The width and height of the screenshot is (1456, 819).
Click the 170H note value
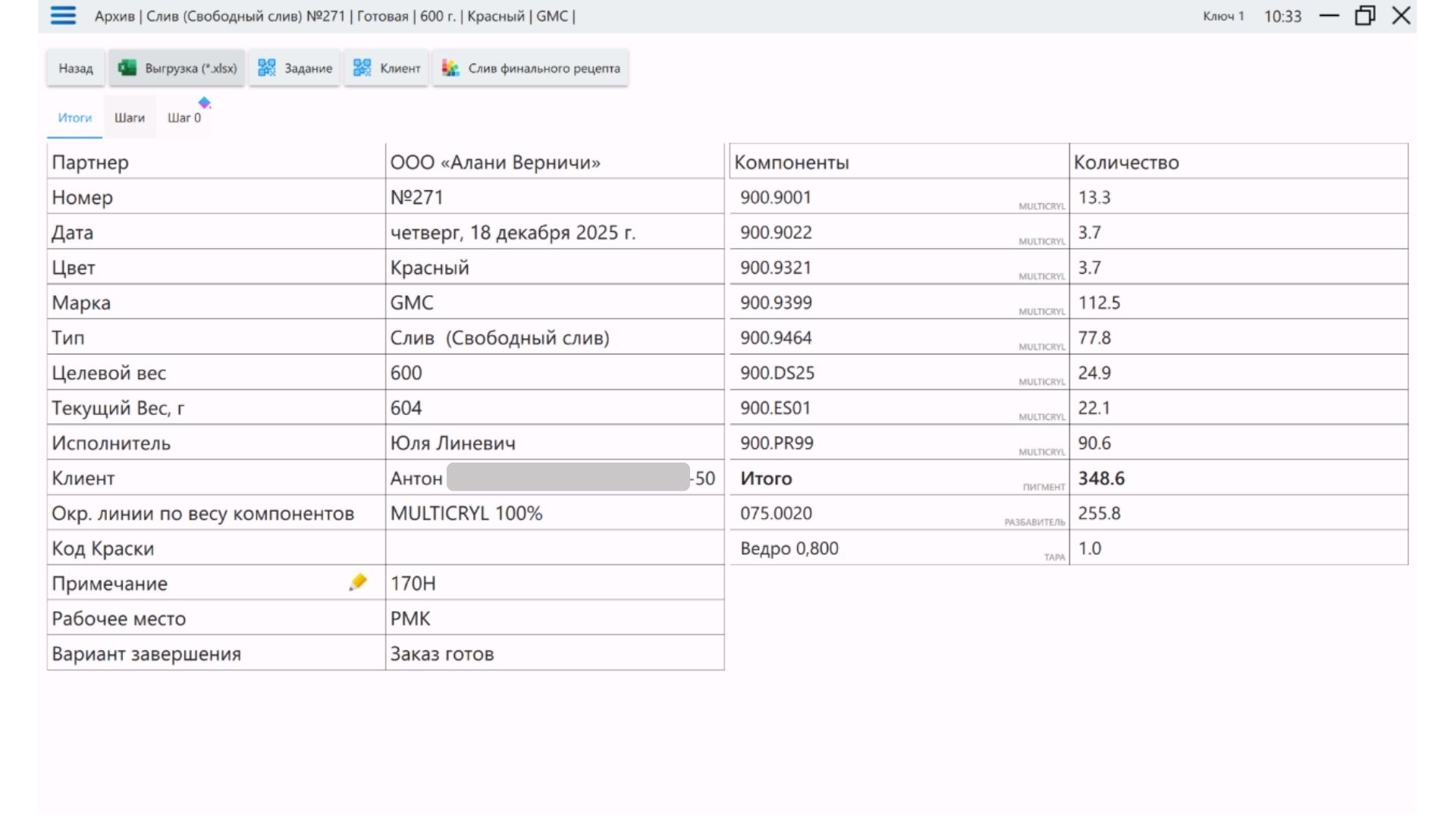[413, 583]
